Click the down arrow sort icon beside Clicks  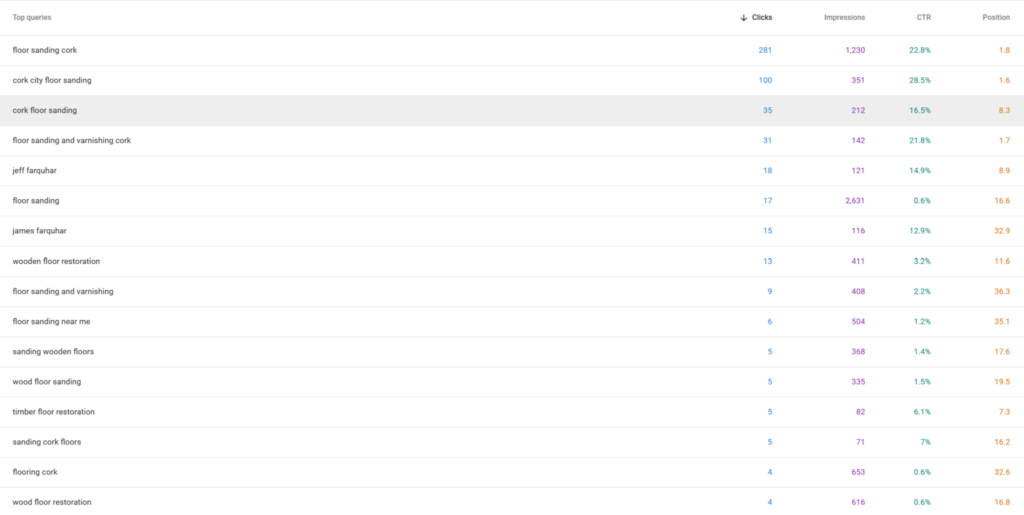pos(743,18)
